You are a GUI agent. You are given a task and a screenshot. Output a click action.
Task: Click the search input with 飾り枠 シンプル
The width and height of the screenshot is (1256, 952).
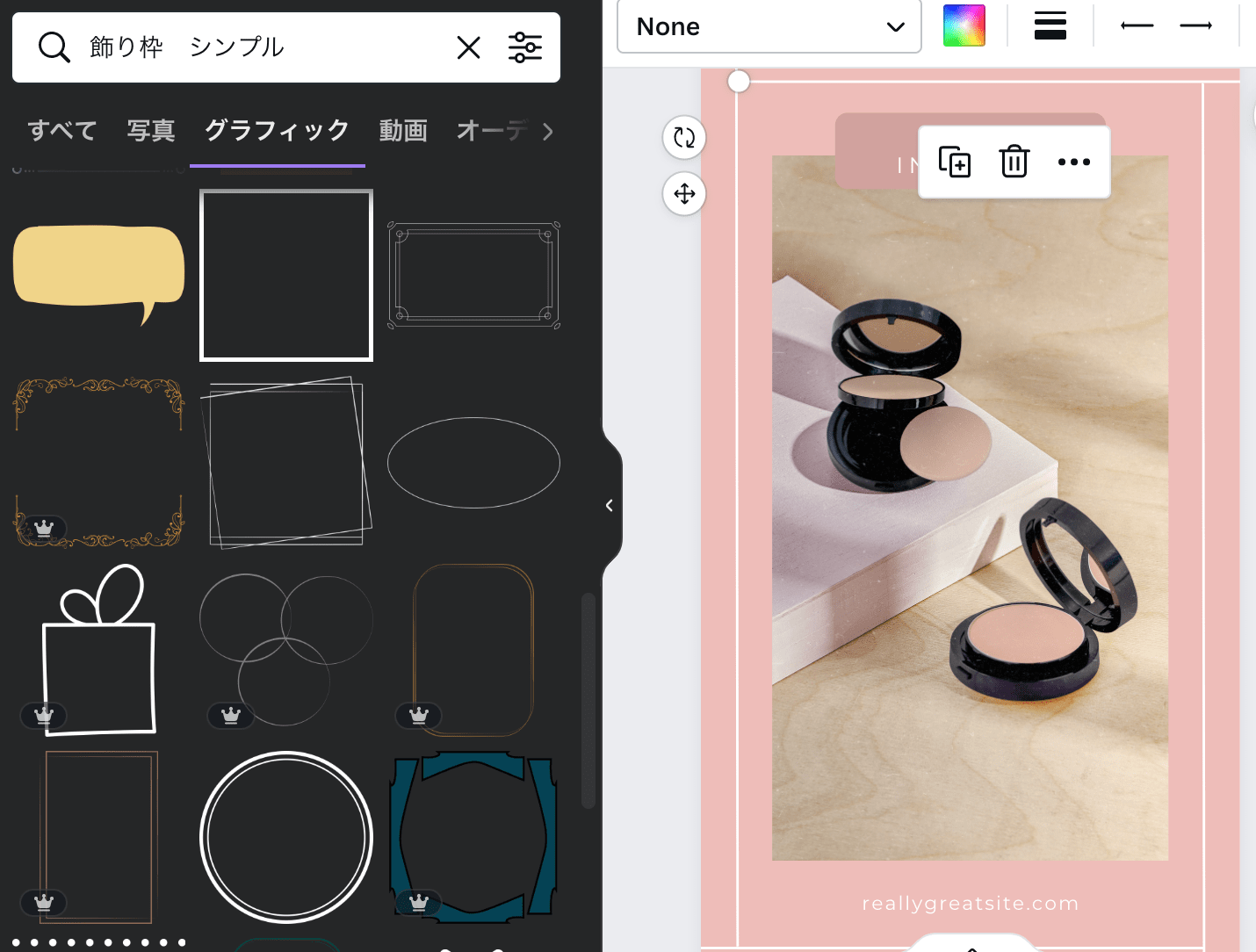(263, 47)
